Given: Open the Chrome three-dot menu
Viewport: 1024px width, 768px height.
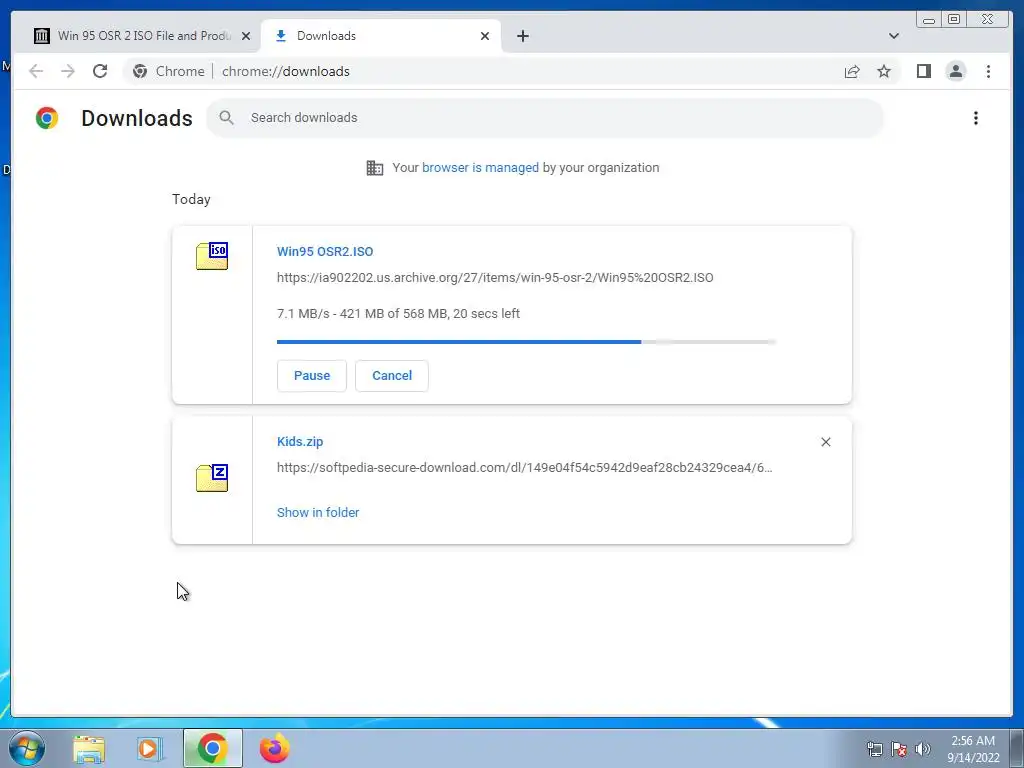Looking at the screenshot, I should (988, 71).
